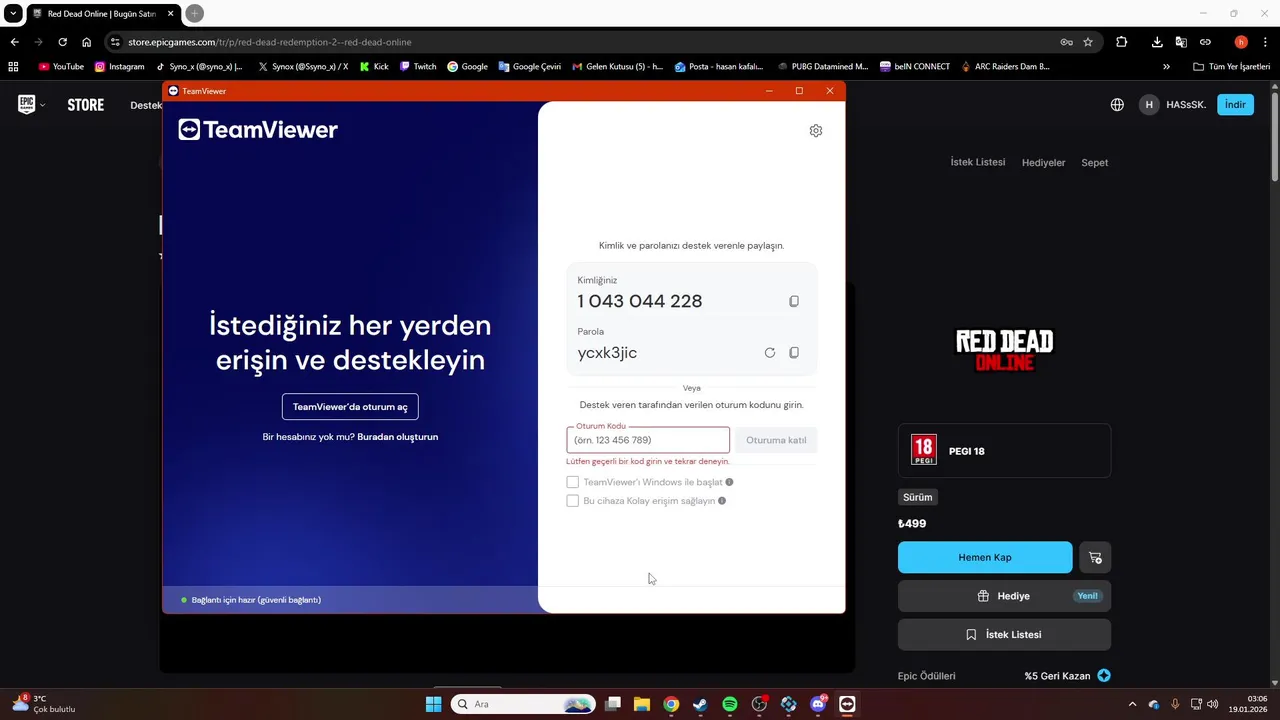The height and width of the screenshot is (720, 1280).
Task: Open the HAssSK. account menu
Action: [1173, 105]
